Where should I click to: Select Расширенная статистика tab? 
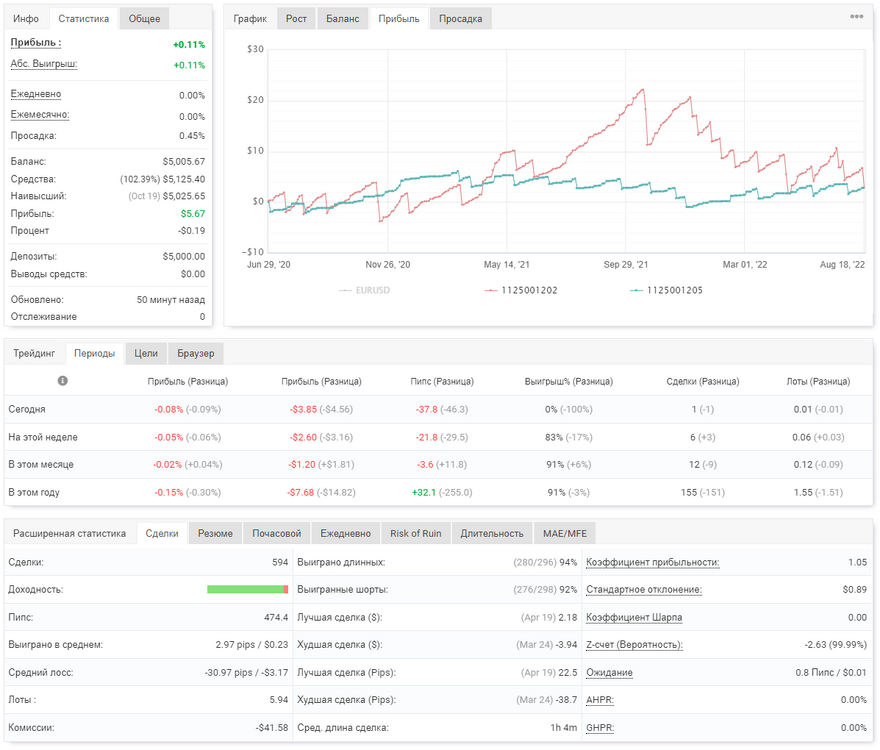(x=70, y=533)
